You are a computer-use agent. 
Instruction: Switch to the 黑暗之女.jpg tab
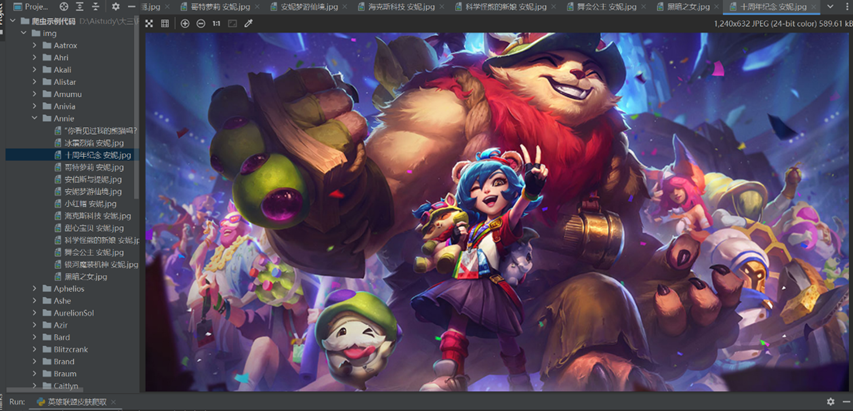point(690,7)
